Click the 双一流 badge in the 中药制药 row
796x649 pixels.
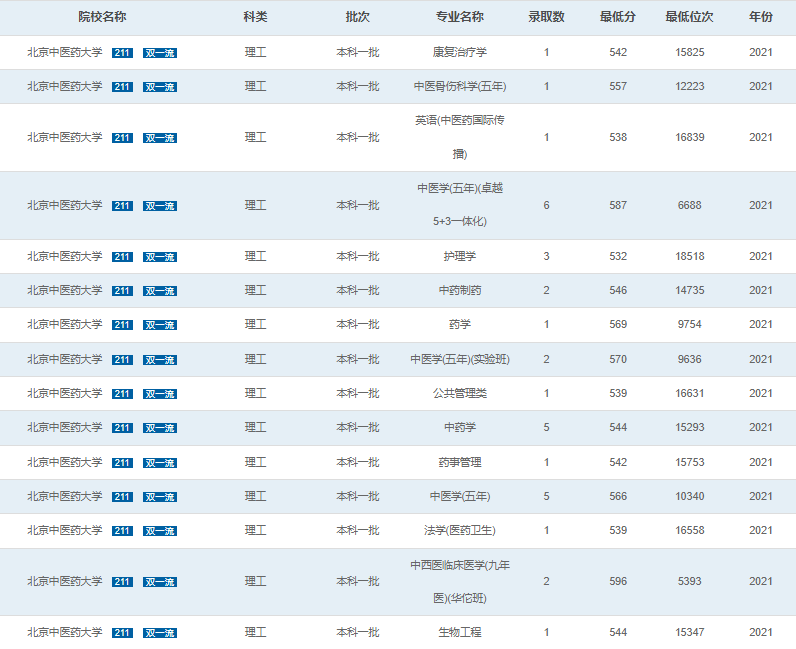tap(160, 291)
